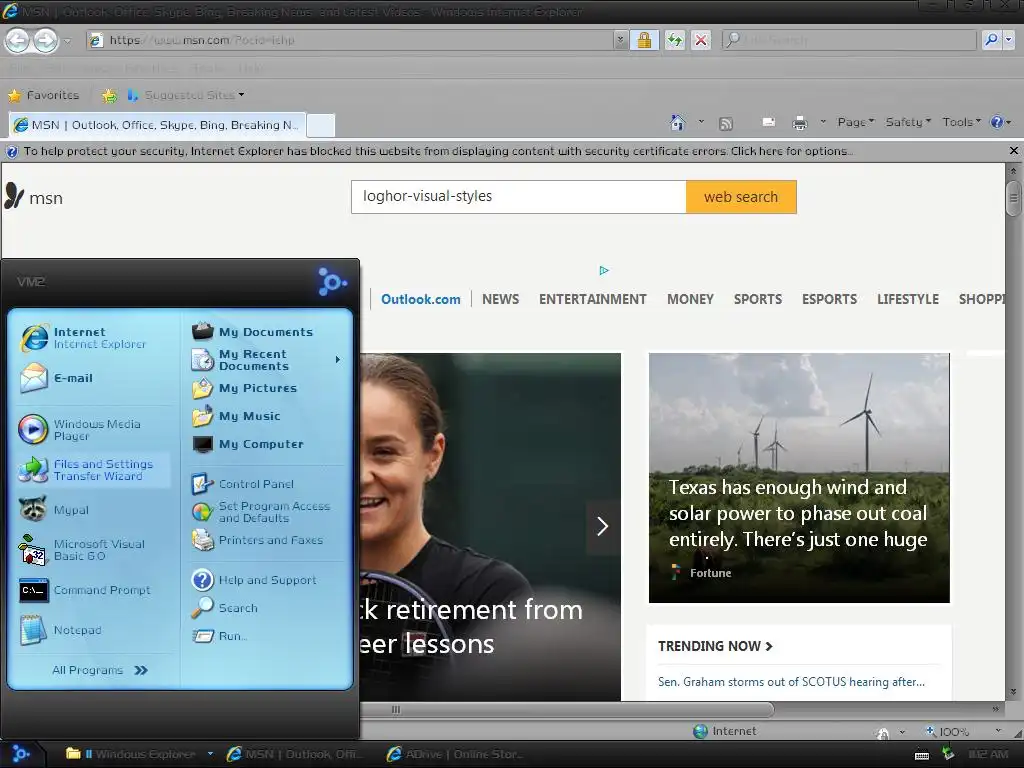
Task: Expand All Programs list
Action: [x=100, y=670]
